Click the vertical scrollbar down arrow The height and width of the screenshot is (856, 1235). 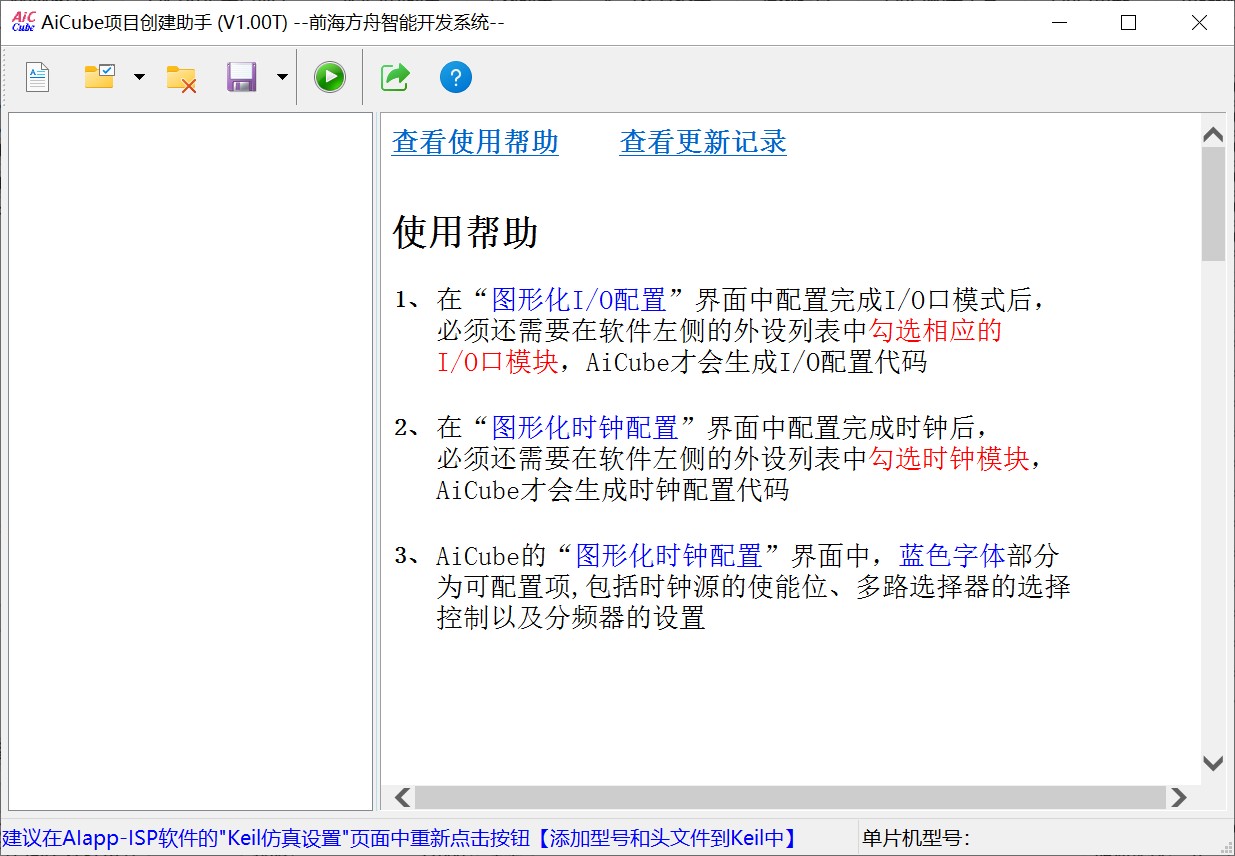(1213, 763)
